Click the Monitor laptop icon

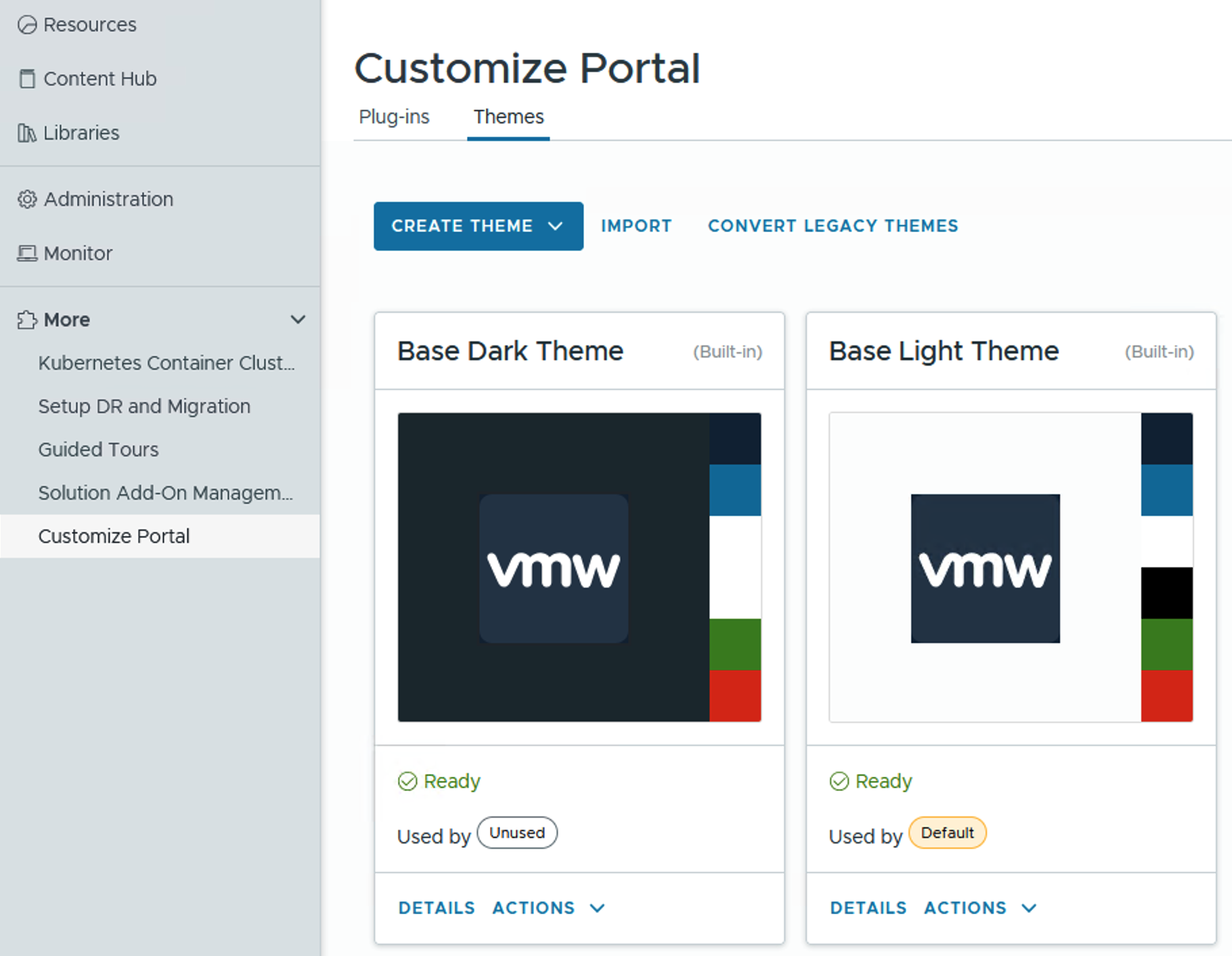[27, 253]
